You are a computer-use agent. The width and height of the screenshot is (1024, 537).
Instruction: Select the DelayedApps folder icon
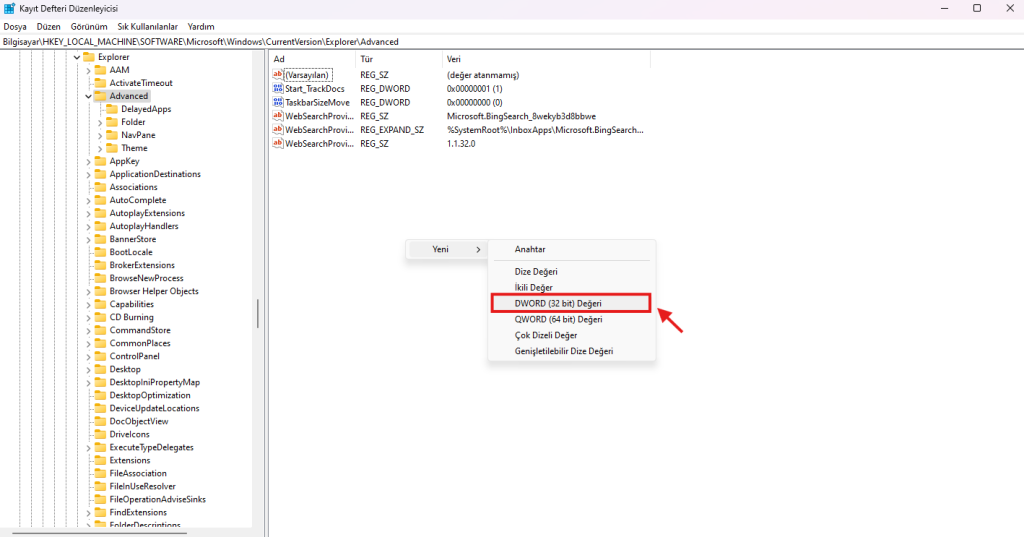pos(112,109)
